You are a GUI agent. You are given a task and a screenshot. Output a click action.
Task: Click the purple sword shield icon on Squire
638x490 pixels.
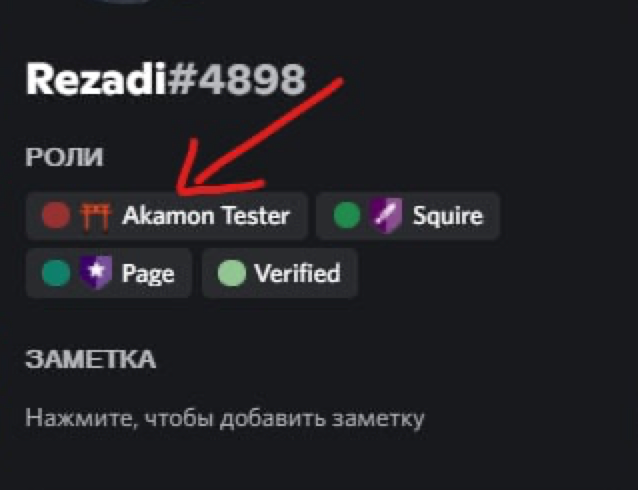386,216
